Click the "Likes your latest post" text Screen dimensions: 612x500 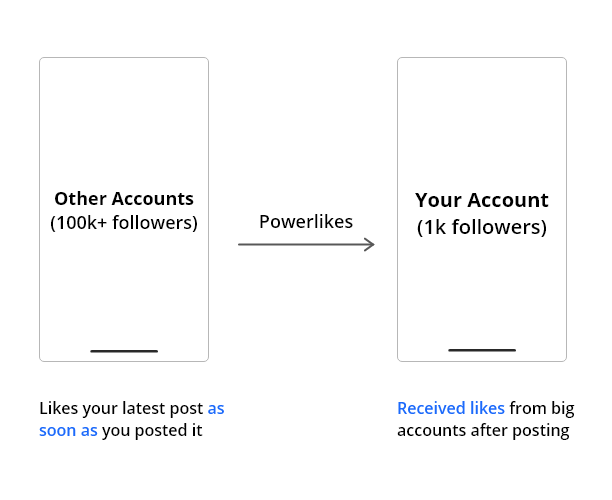[121, 409]
